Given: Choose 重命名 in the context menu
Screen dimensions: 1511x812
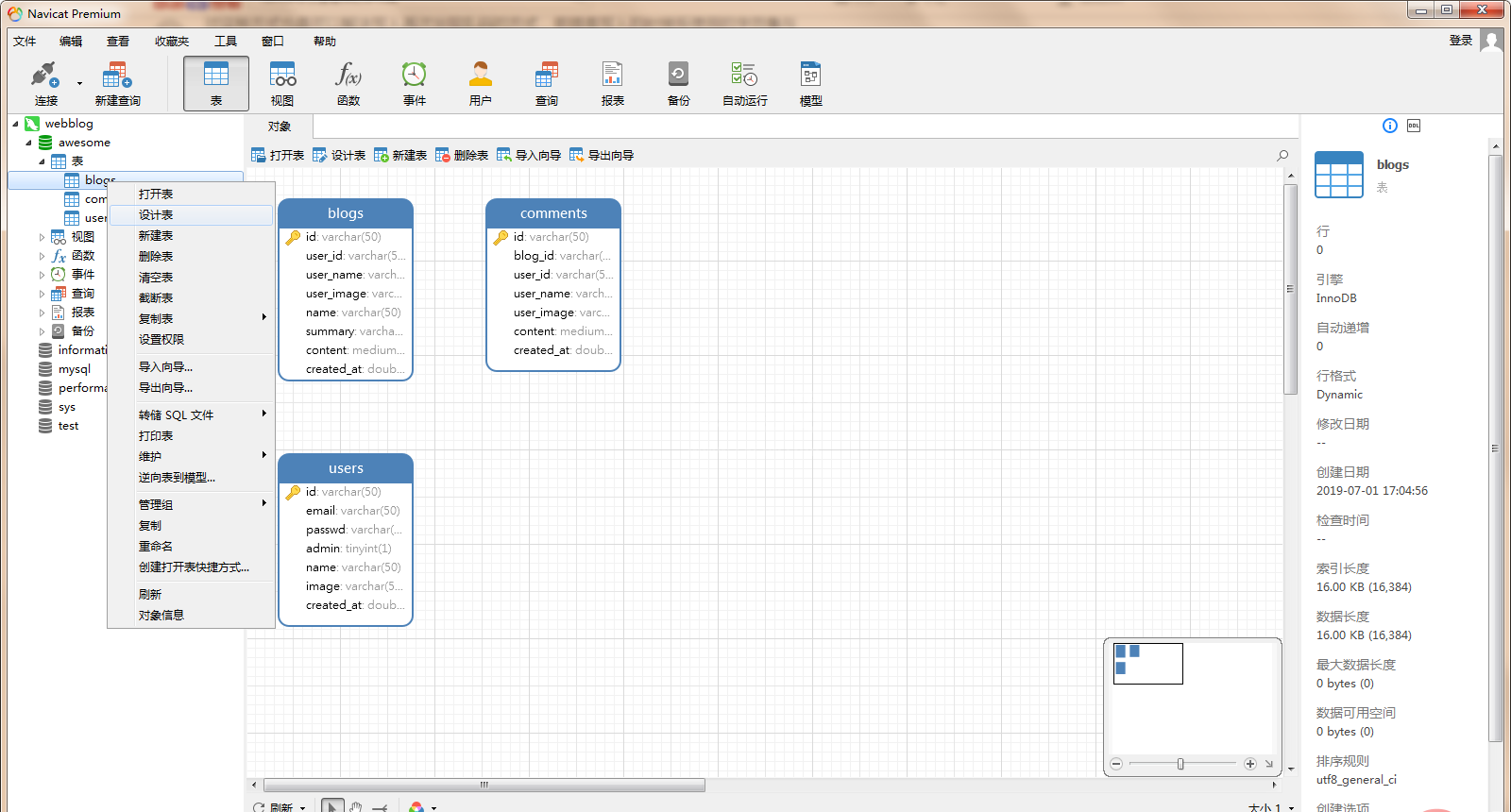Looking at the screenshot, I should pyautogui.click(x=192, y=547).
